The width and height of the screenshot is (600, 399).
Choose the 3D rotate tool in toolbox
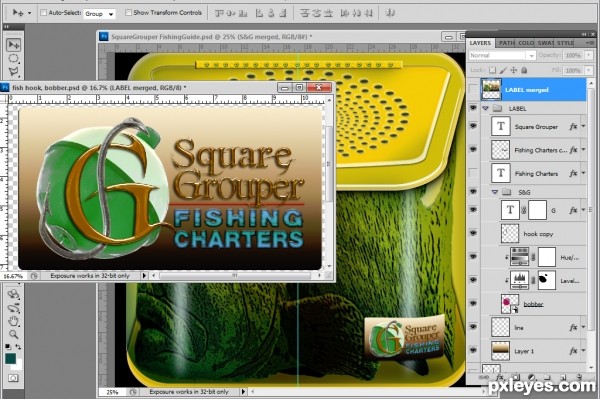[14, 295]
